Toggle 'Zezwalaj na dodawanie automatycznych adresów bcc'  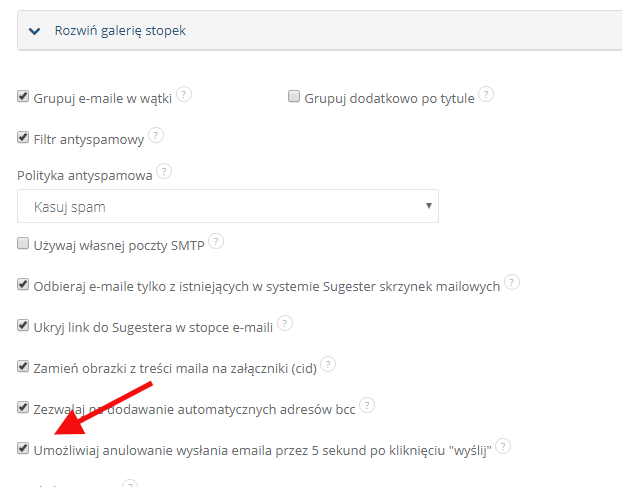[23, 407]
